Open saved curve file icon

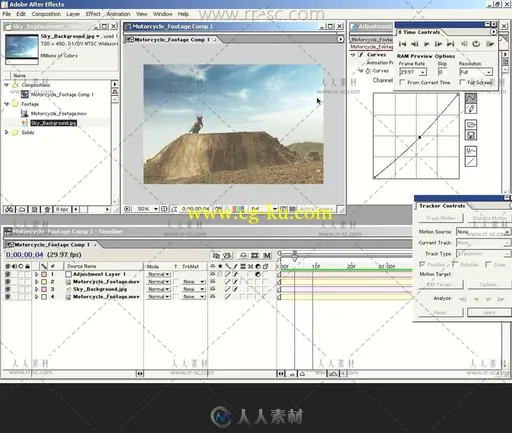471,125
